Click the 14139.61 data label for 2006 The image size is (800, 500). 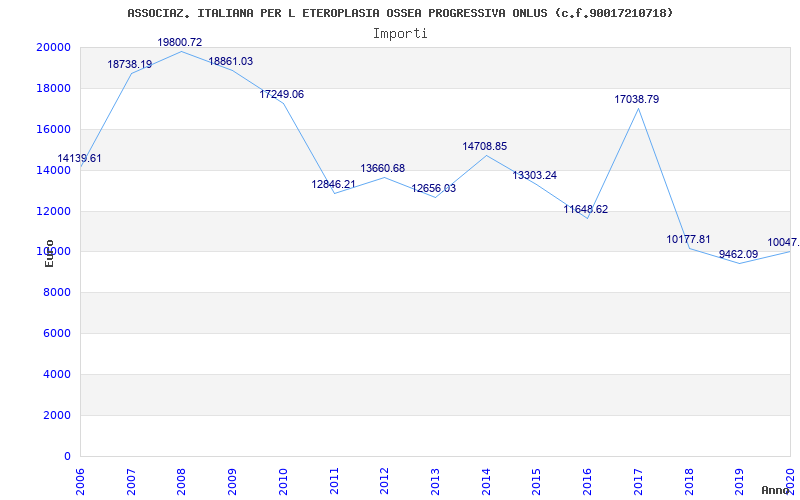tap(79, 159)
